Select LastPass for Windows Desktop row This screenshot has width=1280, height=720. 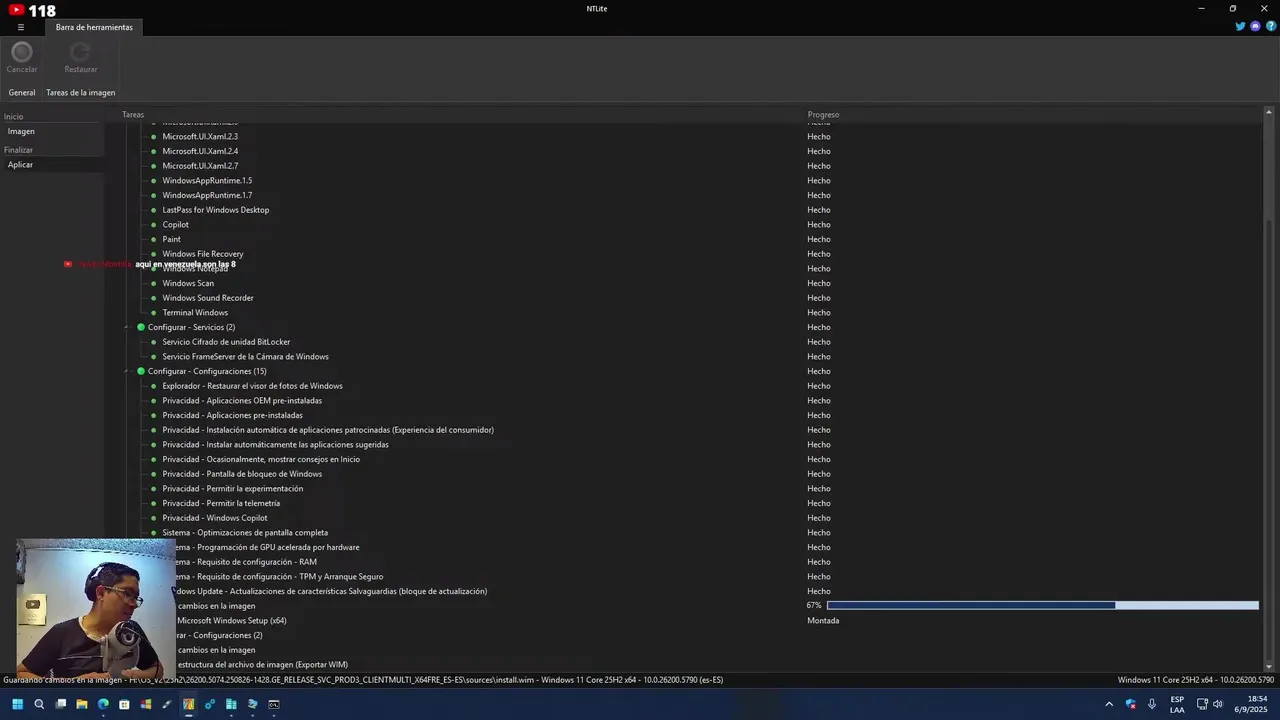[x=216, y=210]
